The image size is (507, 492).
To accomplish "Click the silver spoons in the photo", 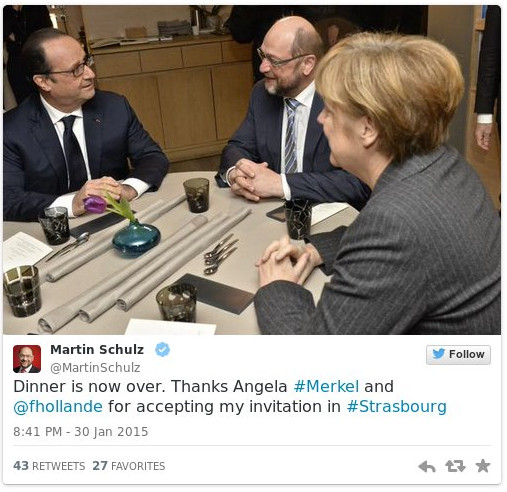I will coord(221,254).
